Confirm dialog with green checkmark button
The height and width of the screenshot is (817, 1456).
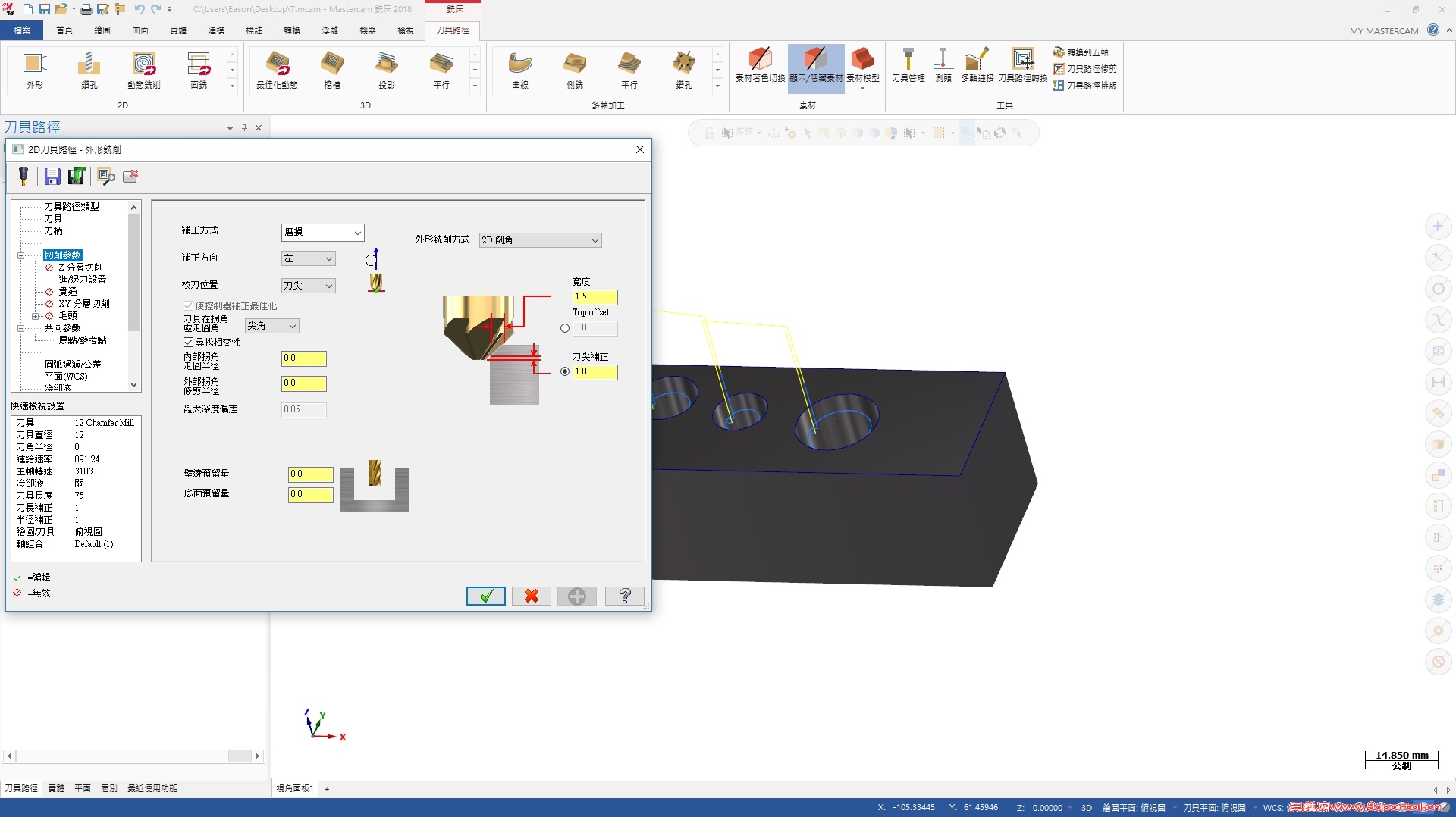pos(486,596)
